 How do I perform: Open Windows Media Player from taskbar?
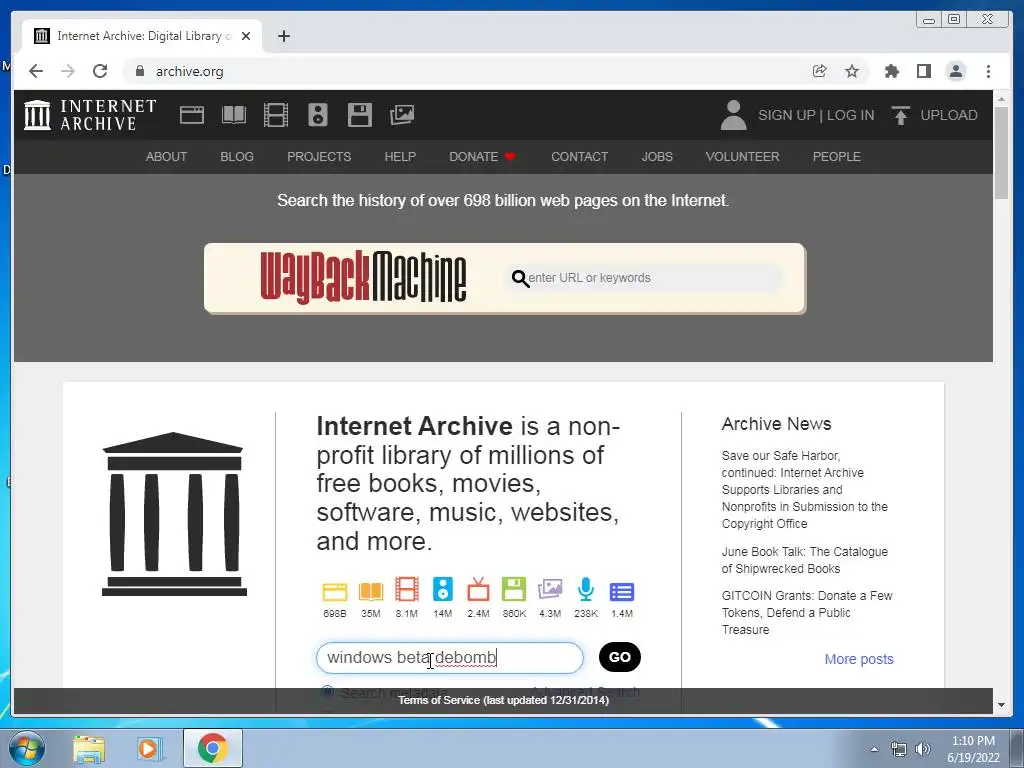[149, 748]
